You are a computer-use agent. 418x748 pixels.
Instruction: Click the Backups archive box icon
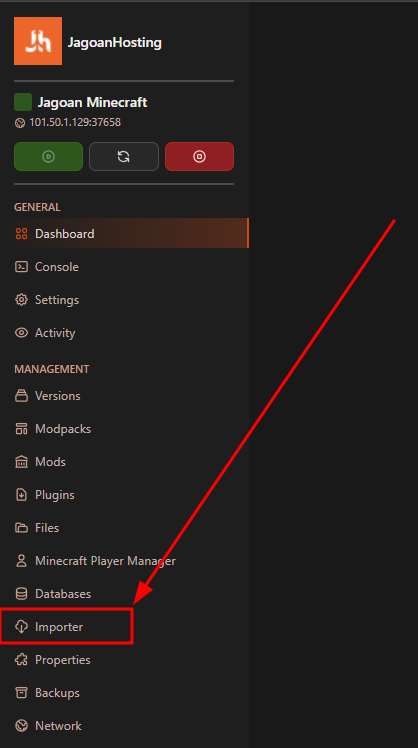pos(21,693)
